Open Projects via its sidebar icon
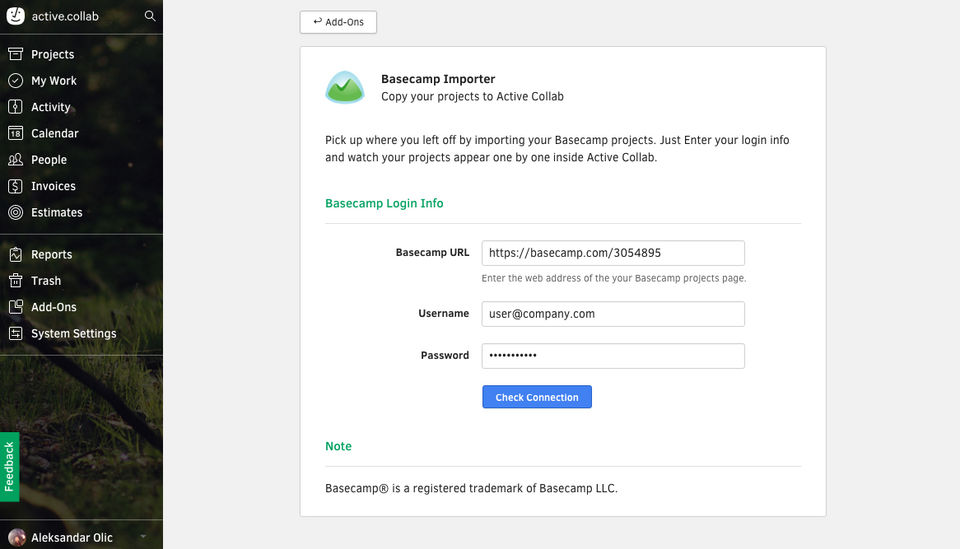The width and height of the screenshot is (960, 549). pos(15,54)
